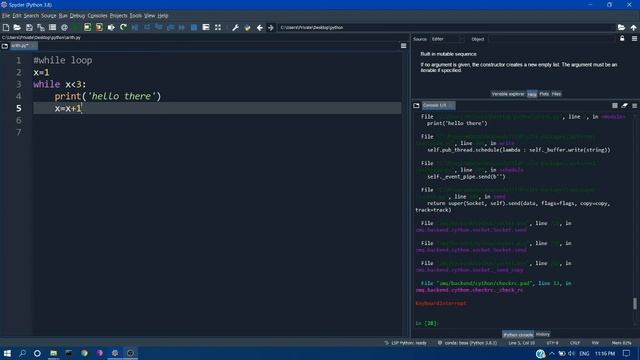This screenshot has height=360, width=640.
Task: Browse editor tabs with the folder icon
Action: [x=5, y=46]
